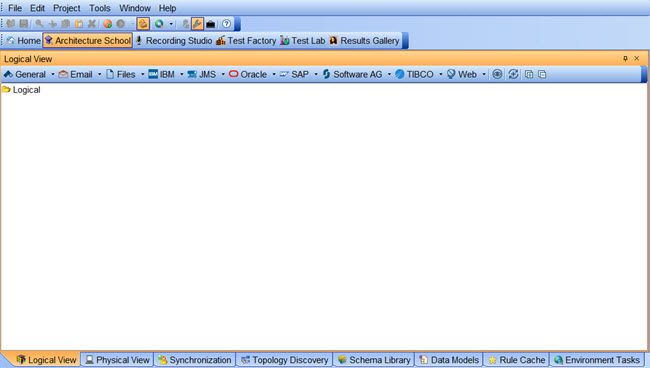
Task: Open dropdown arrow beside the globe icon
Action: point(171,24)
